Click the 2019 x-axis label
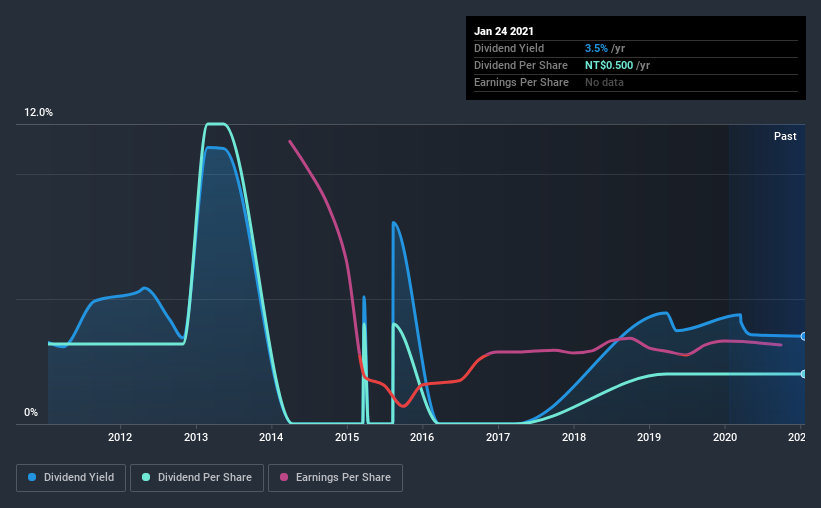Screen dimensions: 821x508 (x=649, y=437)
